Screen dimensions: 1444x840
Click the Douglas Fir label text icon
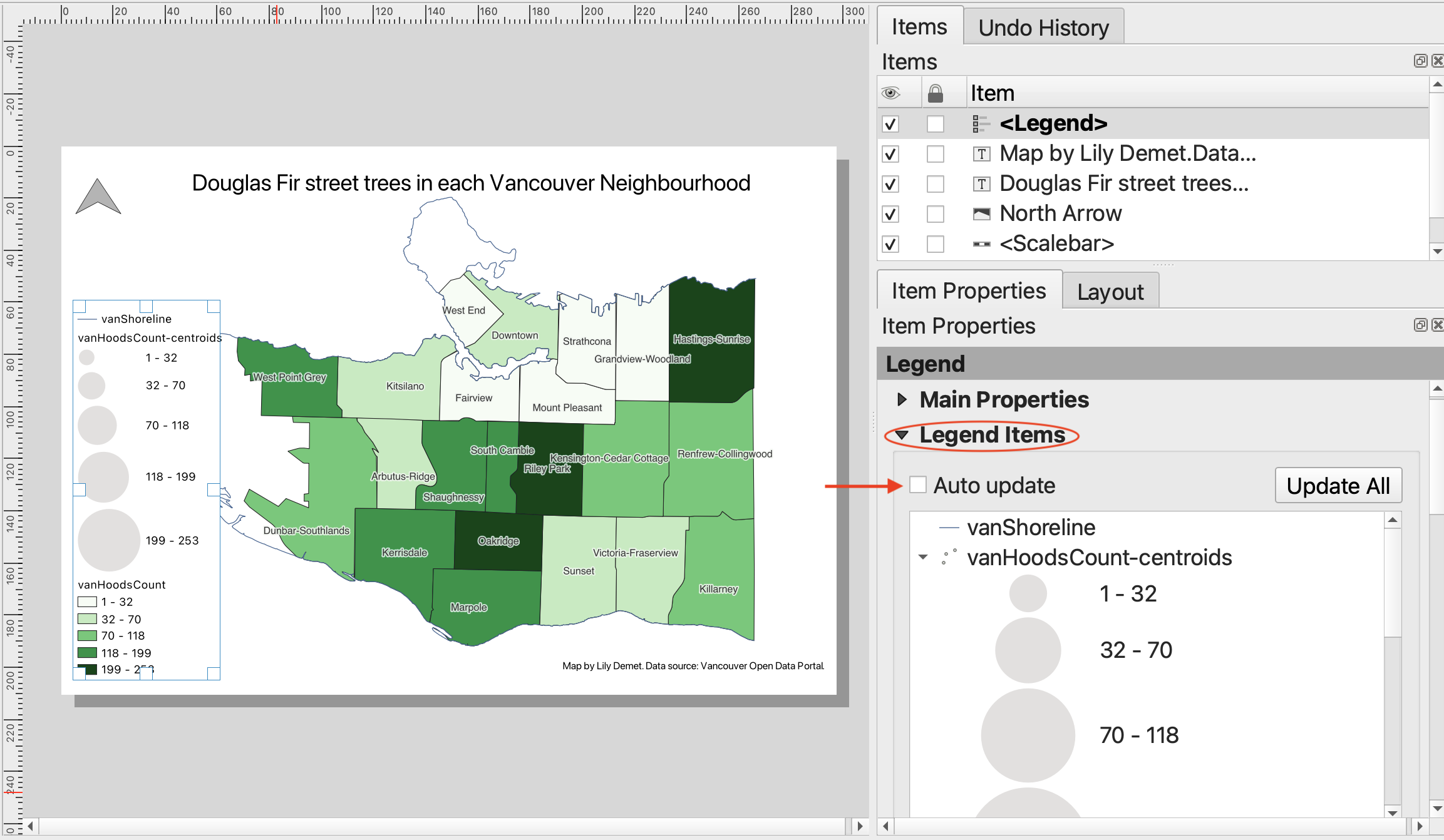(x=981, y=184)
